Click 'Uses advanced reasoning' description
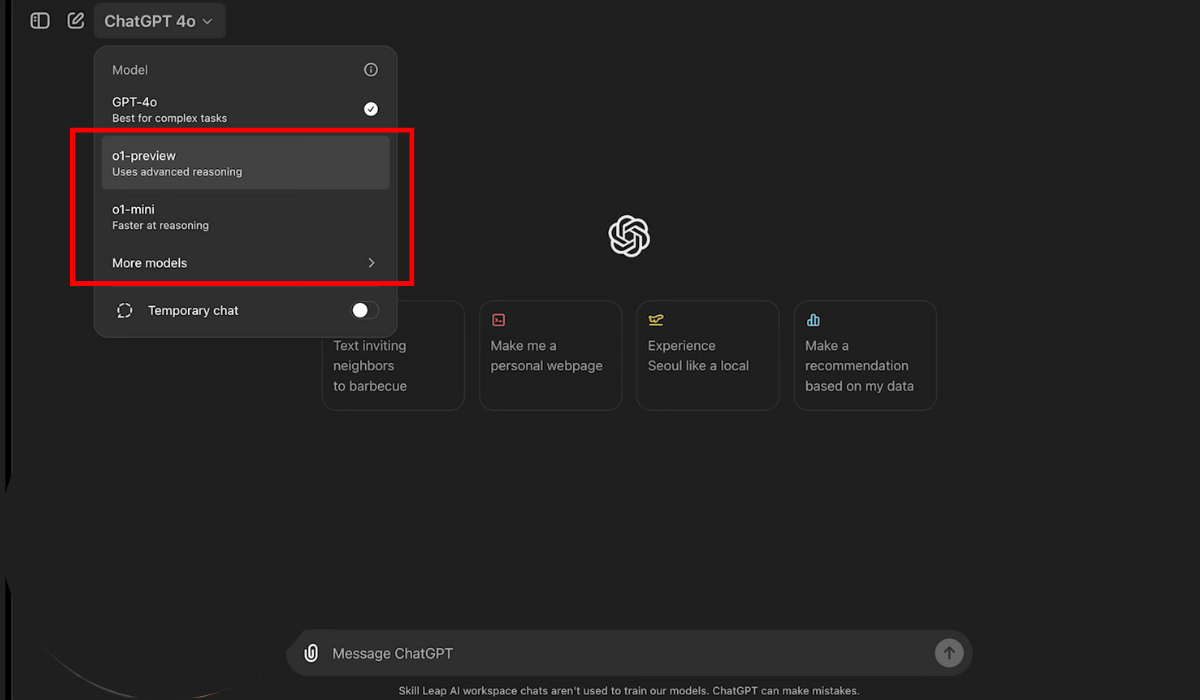 pos(177,172)
